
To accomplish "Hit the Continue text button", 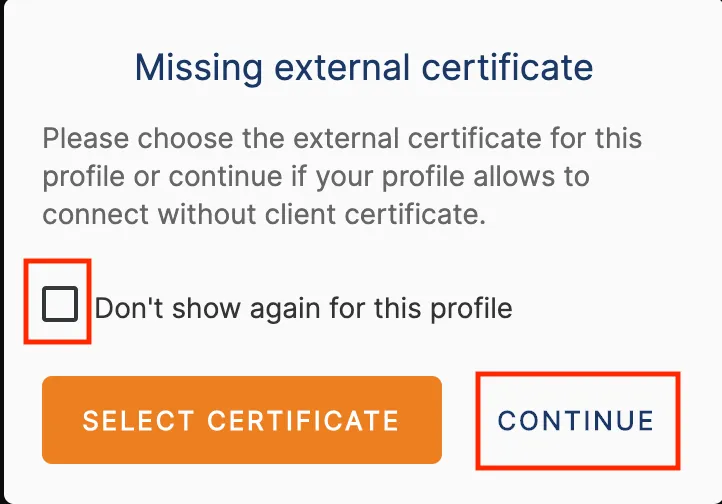I will [576, 420].
